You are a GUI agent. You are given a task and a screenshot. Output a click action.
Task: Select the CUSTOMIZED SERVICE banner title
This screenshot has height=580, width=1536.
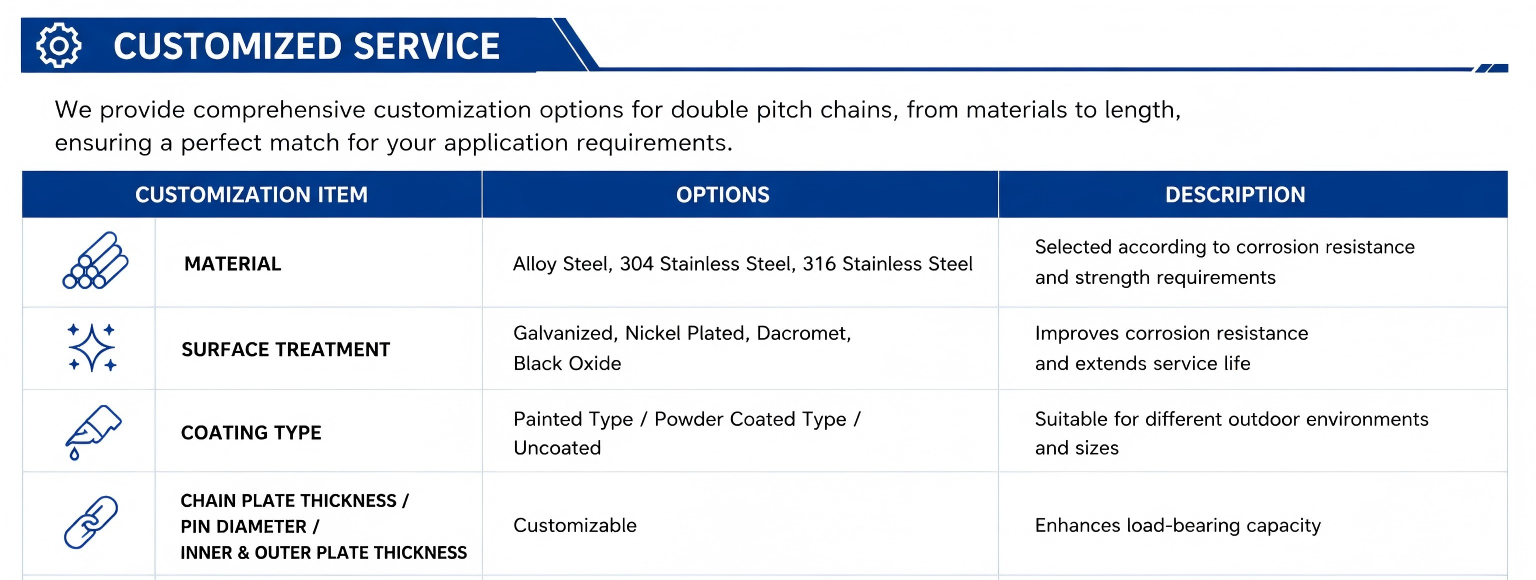307,46
